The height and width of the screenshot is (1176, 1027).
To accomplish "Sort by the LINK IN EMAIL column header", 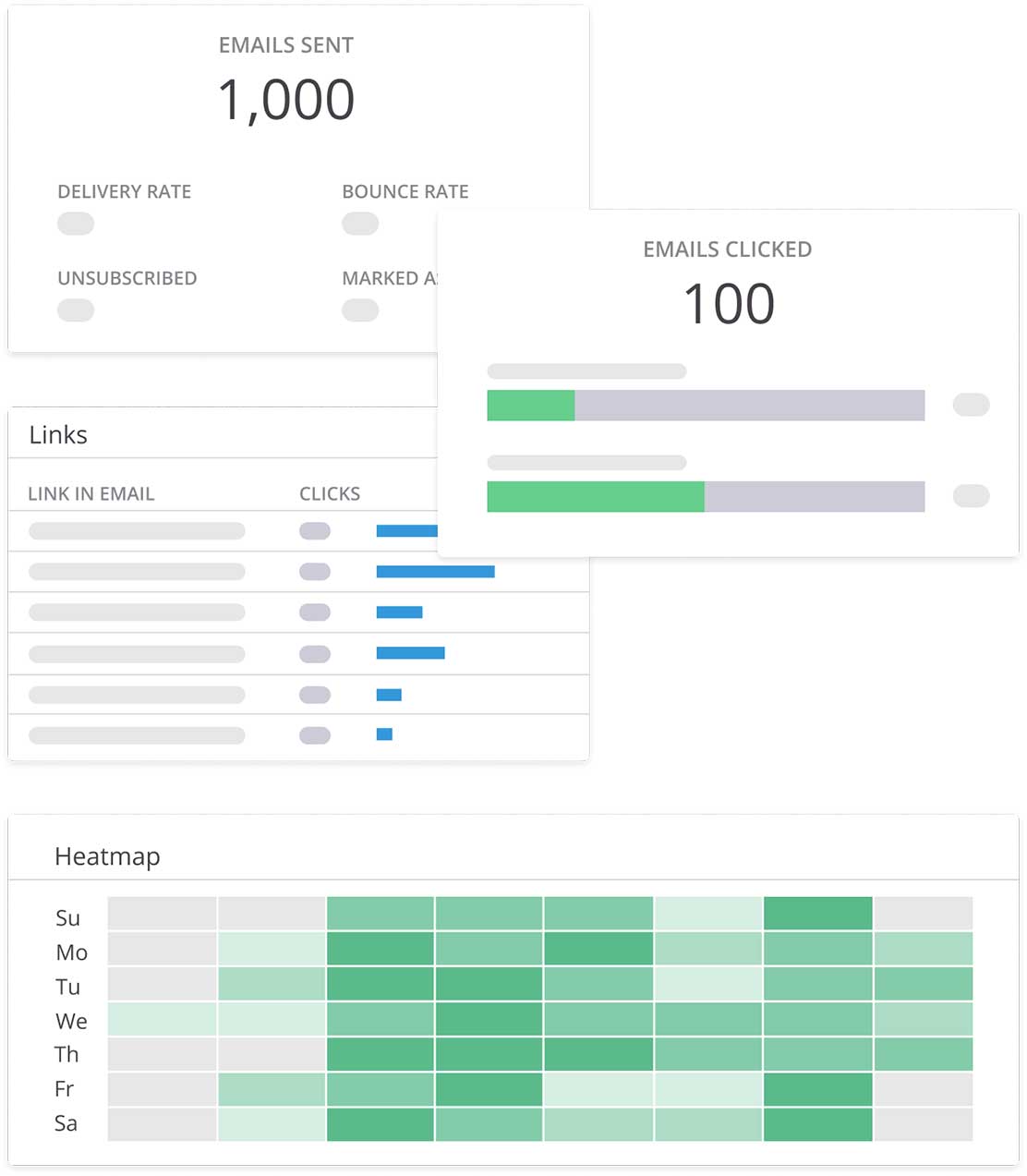I will [x=91, y=494].
